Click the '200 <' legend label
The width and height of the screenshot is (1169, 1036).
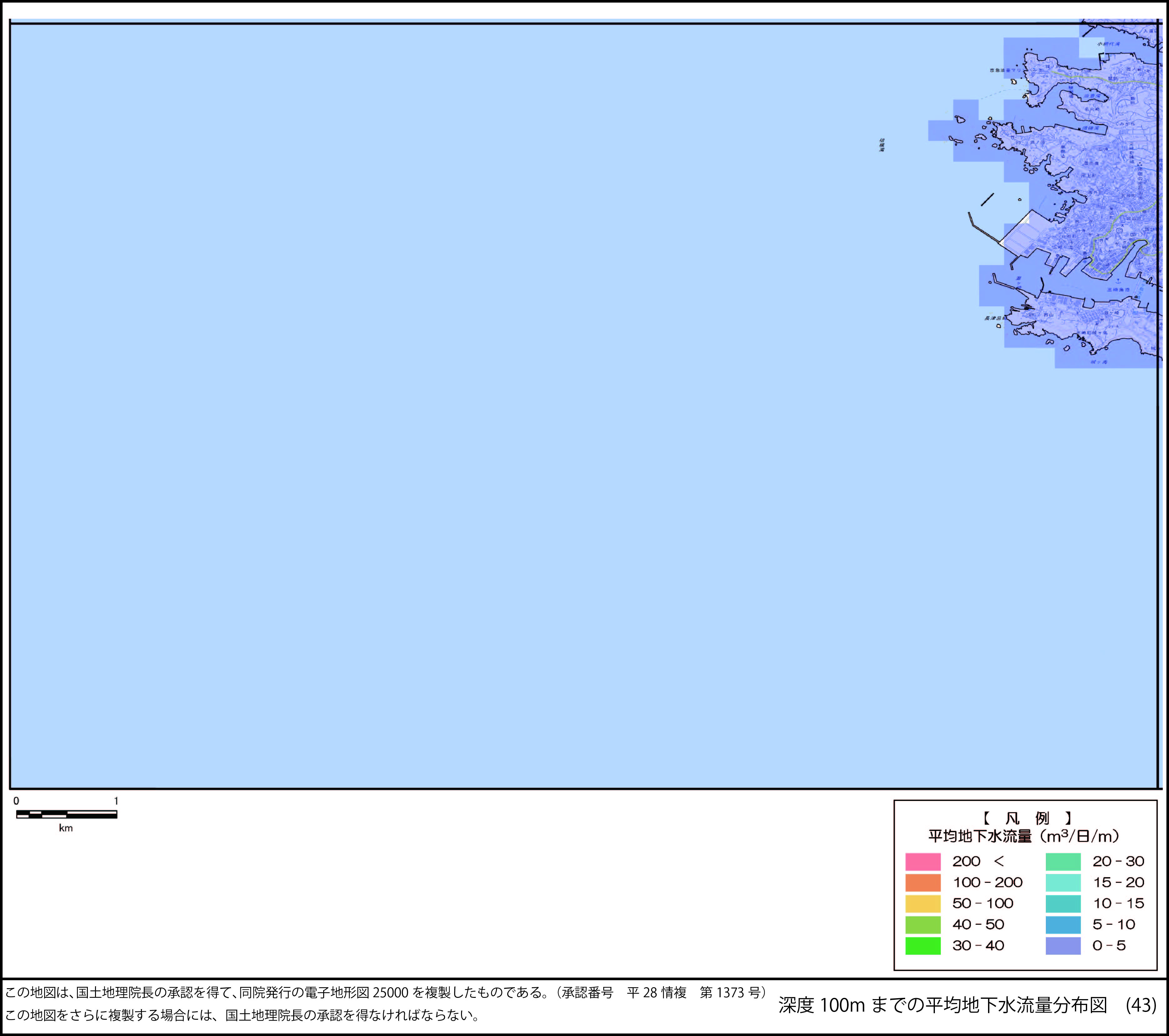pos(978,862)
